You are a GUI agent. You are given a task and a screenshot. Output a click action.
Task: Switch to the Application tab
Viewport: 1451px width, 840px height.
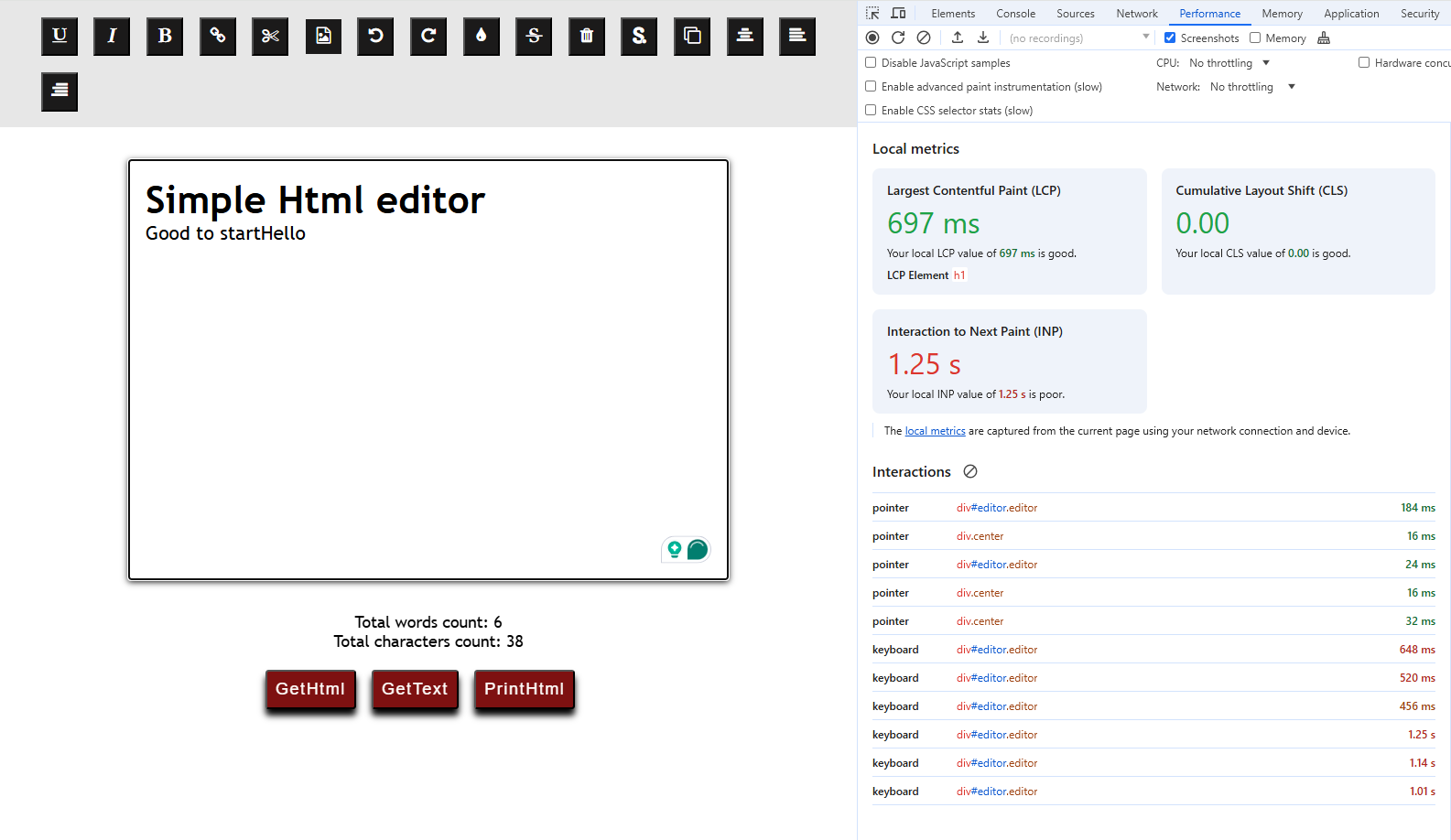pos(1351,14)
